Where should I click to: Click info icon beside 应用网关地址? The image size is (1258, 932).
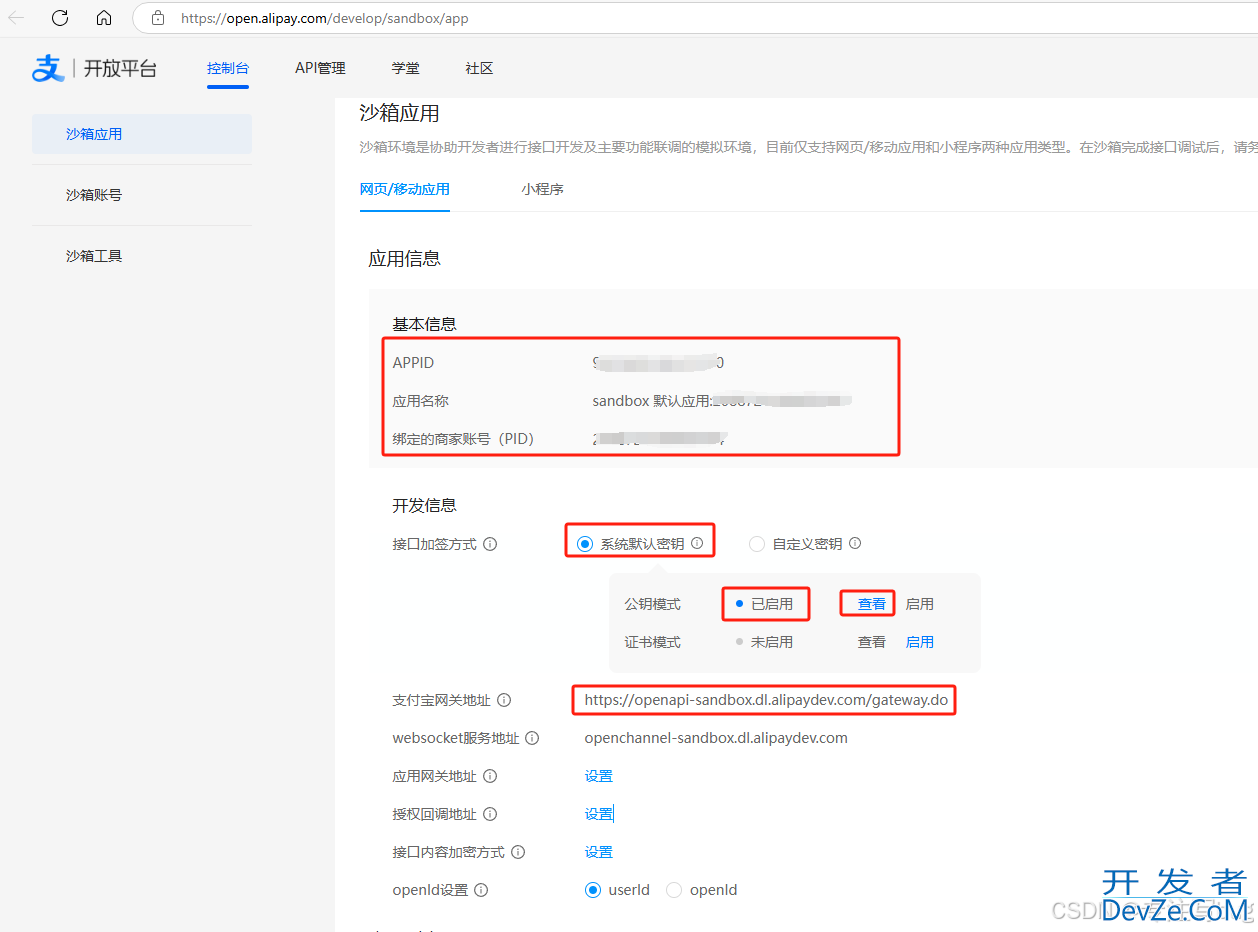pyautogui.click(x=490, y=776)
